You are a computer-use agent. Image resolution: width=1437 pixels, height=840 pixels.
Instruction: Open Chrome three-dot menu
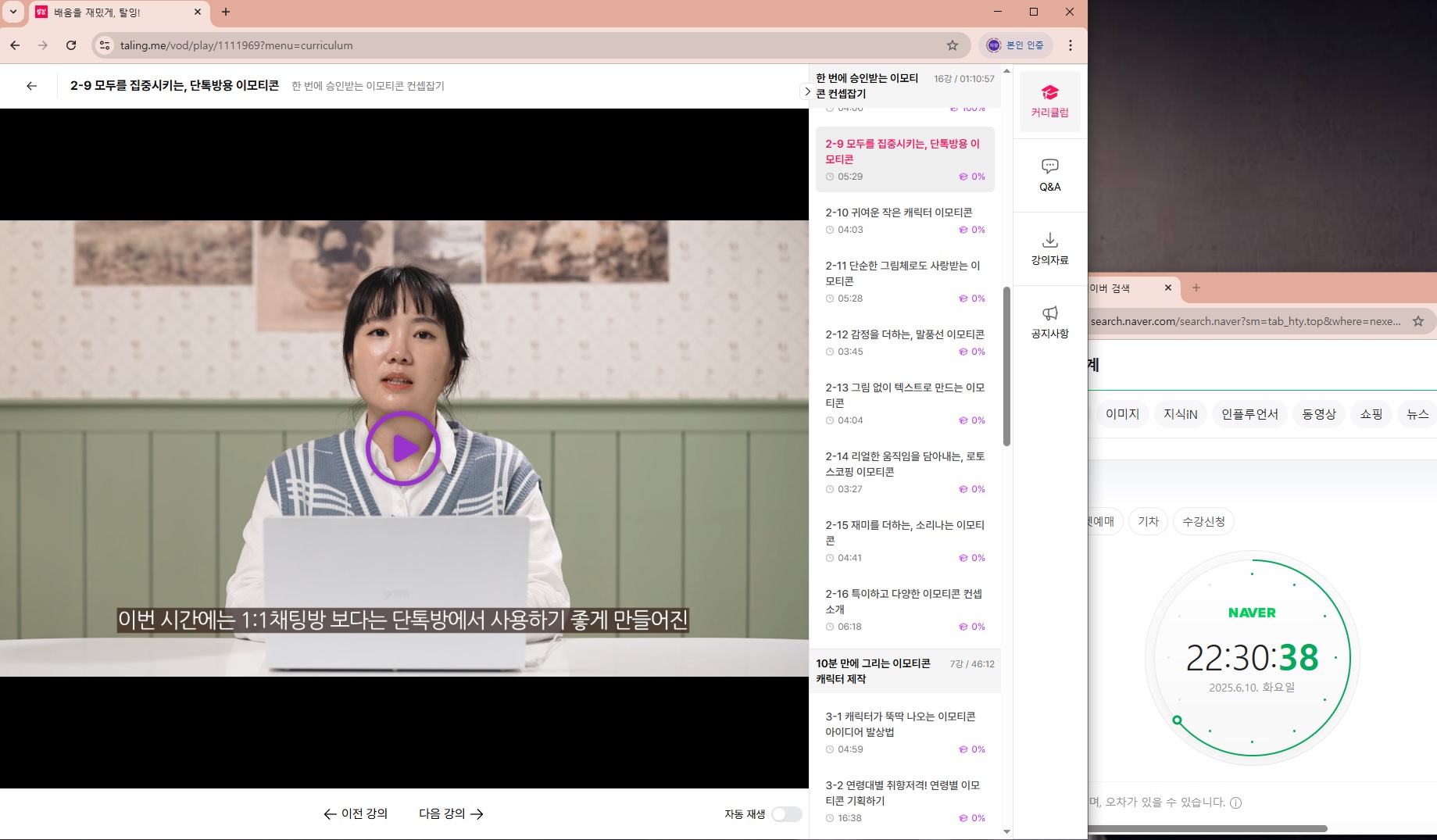click(1071, 45)
